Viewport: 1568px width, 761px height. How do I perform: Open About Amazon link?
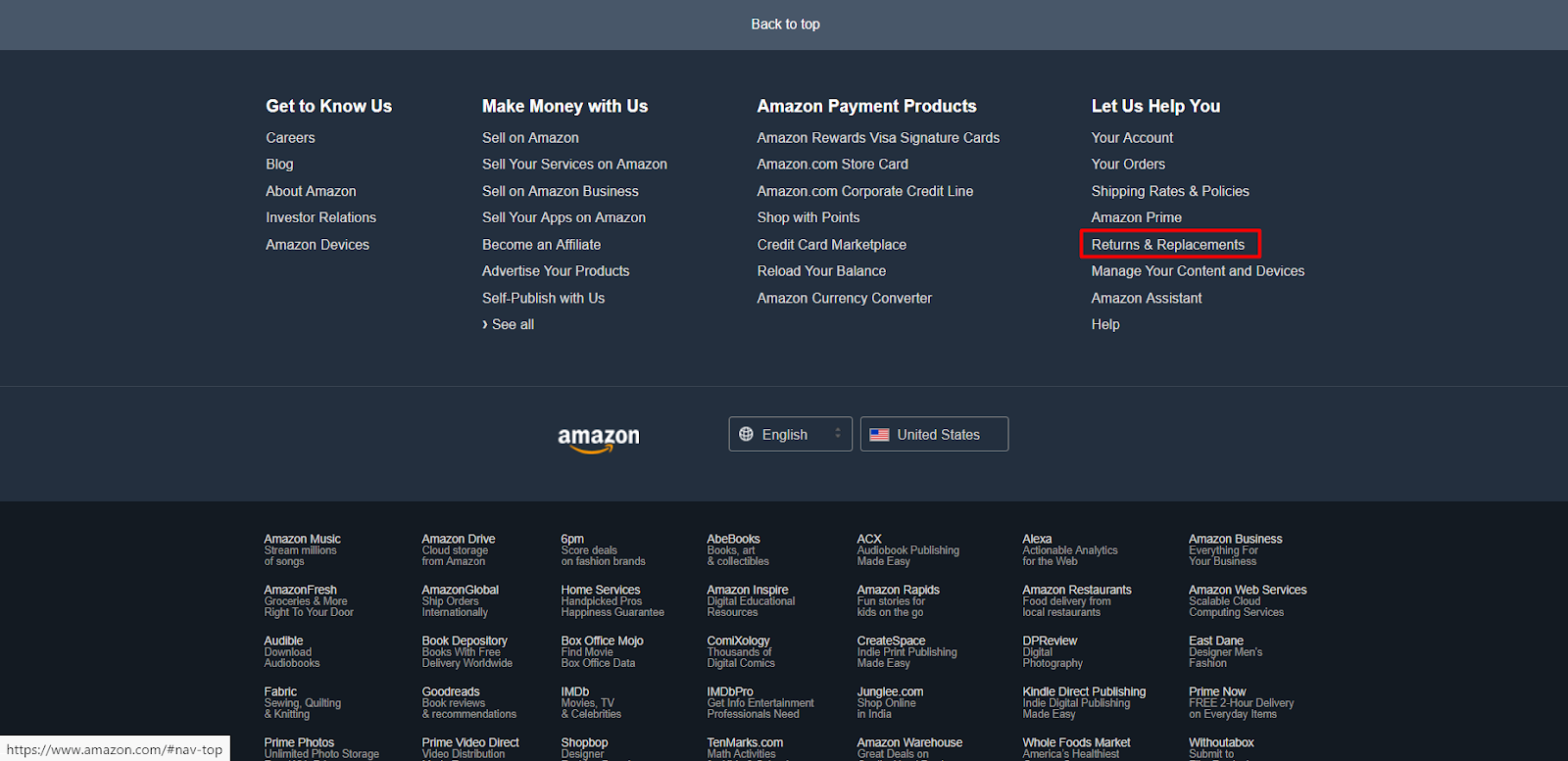point(311,191)
